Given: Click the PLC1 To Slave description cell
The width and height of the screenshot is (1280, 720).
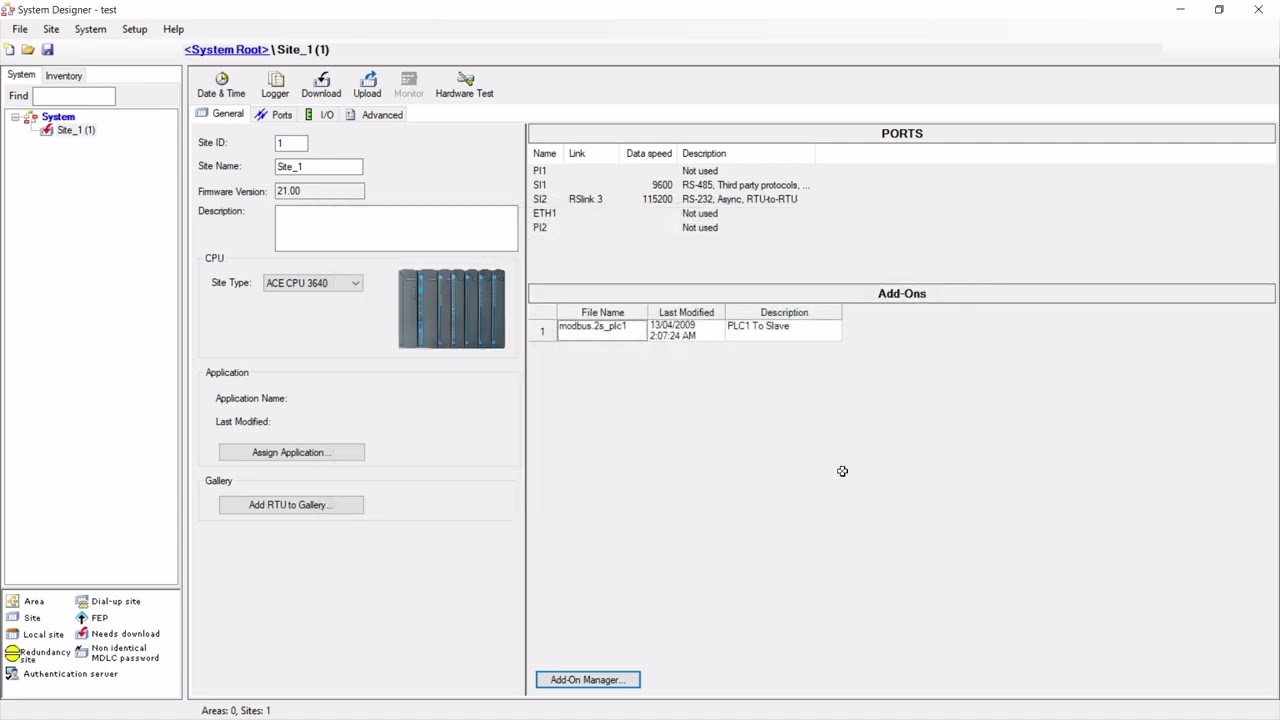Looking at the screenshot, I should pyautogui.click(x=783, y=331).
